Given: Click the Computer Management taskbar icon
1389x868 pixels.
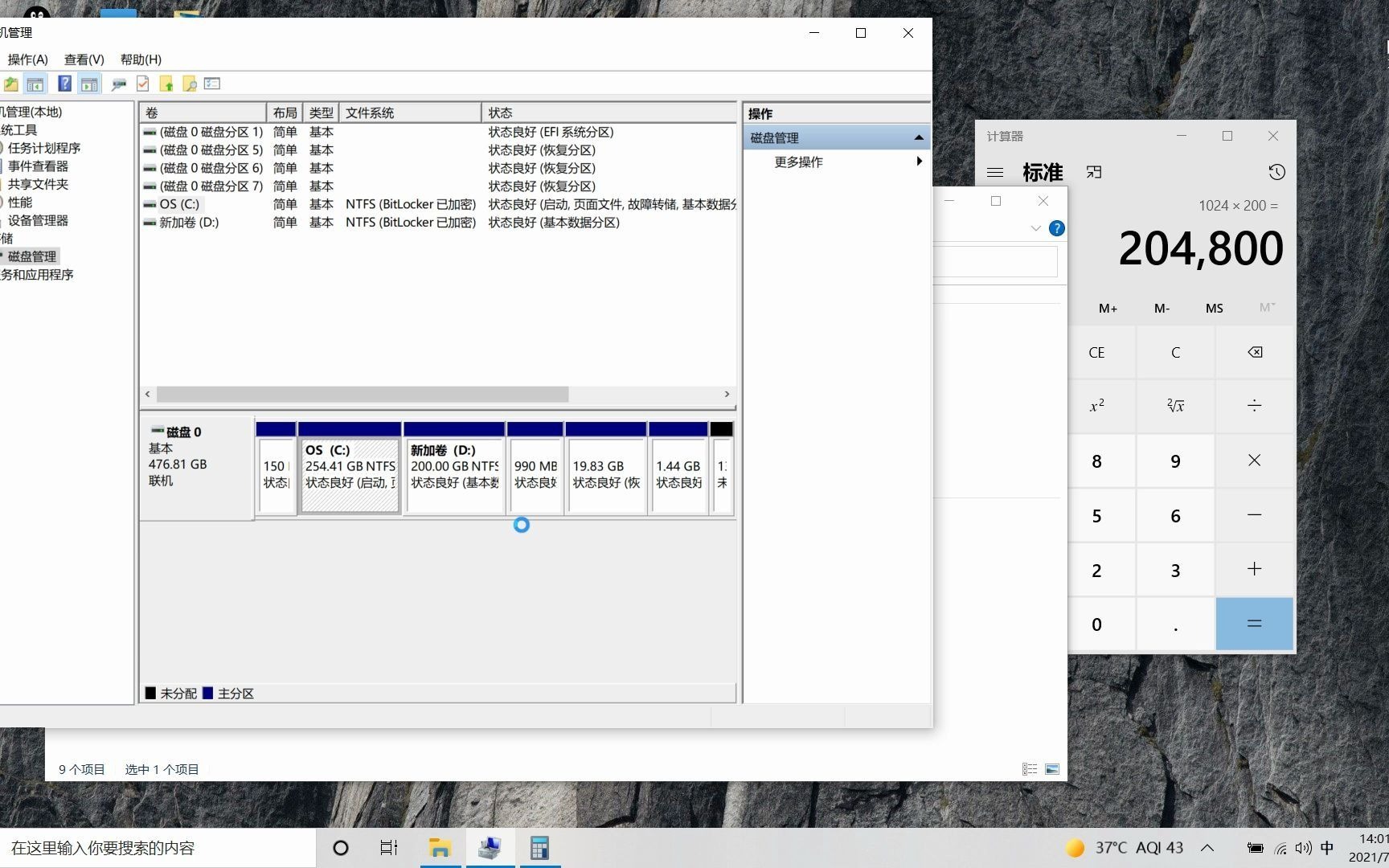Looking at the screenshot, I should [x=490, y=848].
